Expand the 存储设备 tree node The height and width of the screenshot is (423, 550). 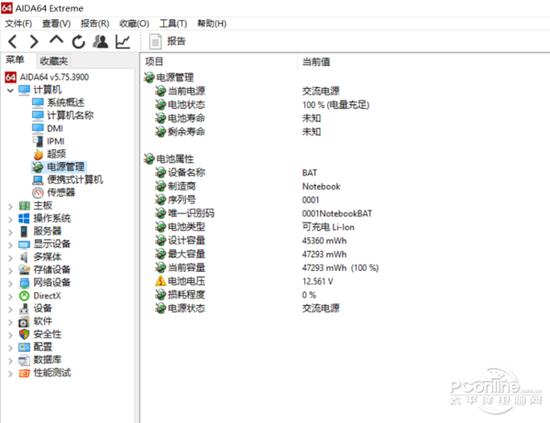pos(10,270)
